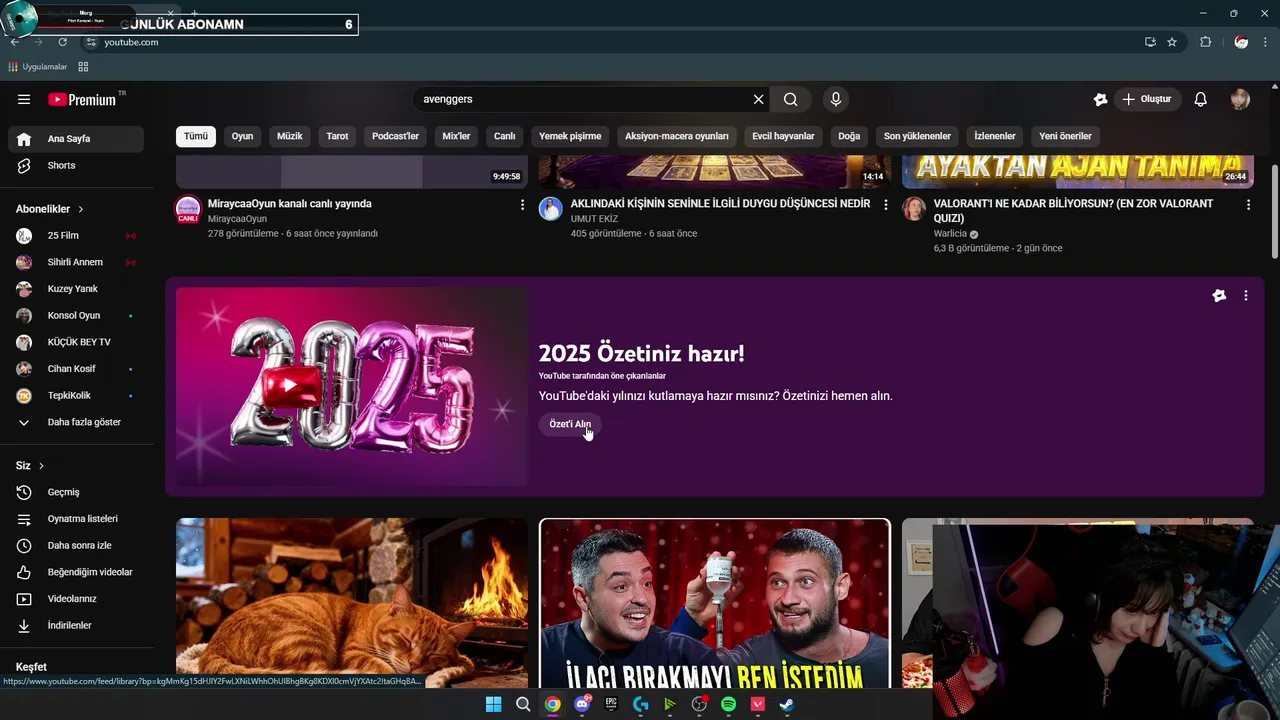The width and height of the screenshot is (1280, 720).
Task: Select Aksiyon-macera oyunları chip
Action: [677, 136]
